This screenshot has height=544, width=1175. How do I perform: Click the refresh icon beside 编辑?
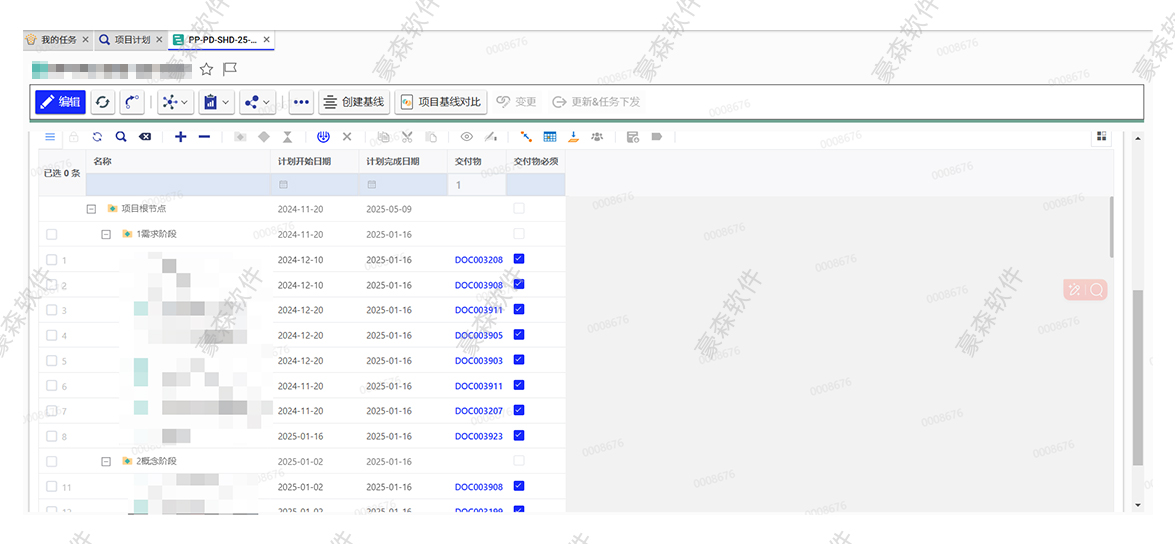(x=103, y=102)
